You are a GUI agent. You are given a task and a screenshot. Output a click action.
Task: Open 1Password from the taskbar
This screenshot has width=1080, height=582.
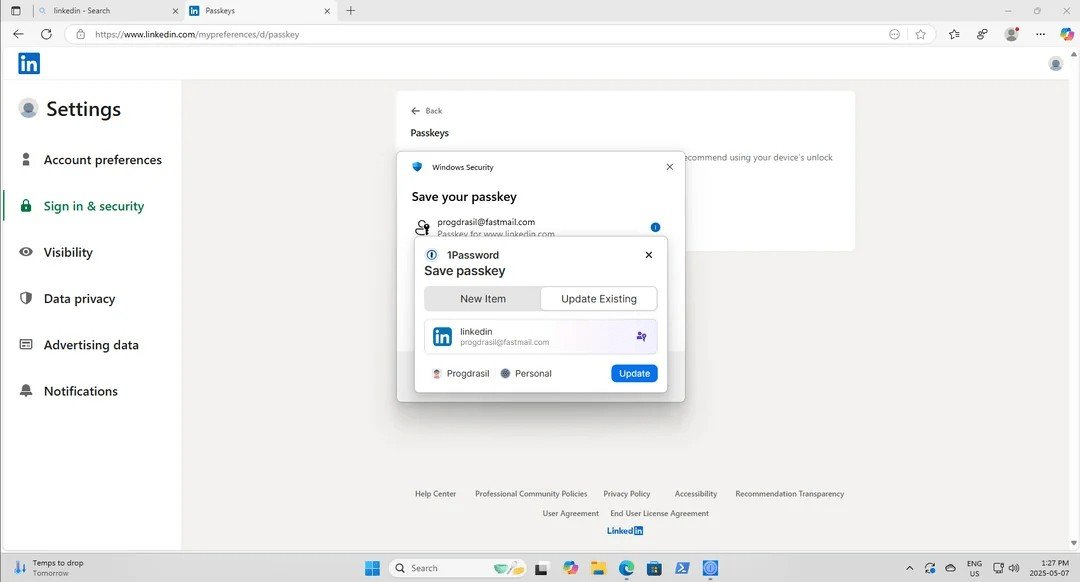pyautogui.click(x=710, y=568)
